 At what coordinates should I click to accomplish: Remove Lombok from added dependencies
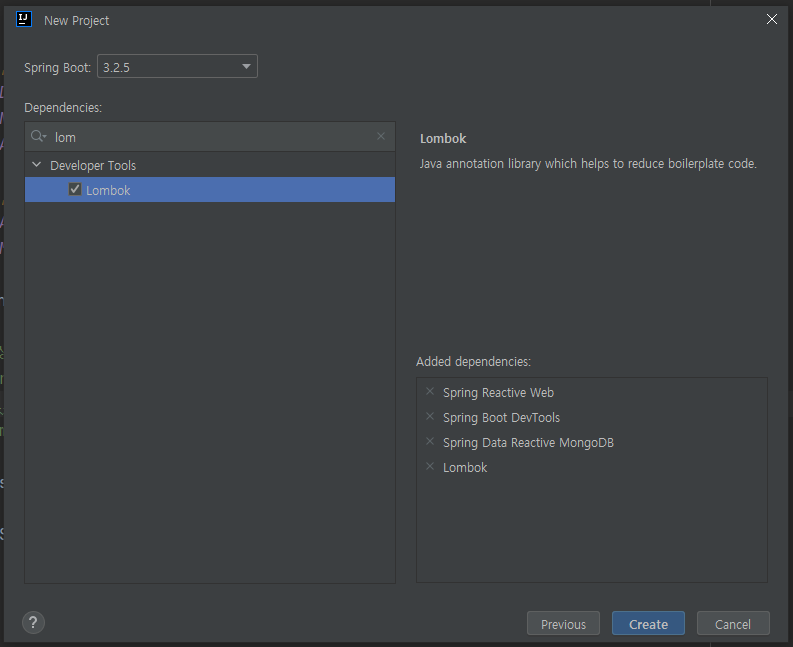click(x=430, y=466)
